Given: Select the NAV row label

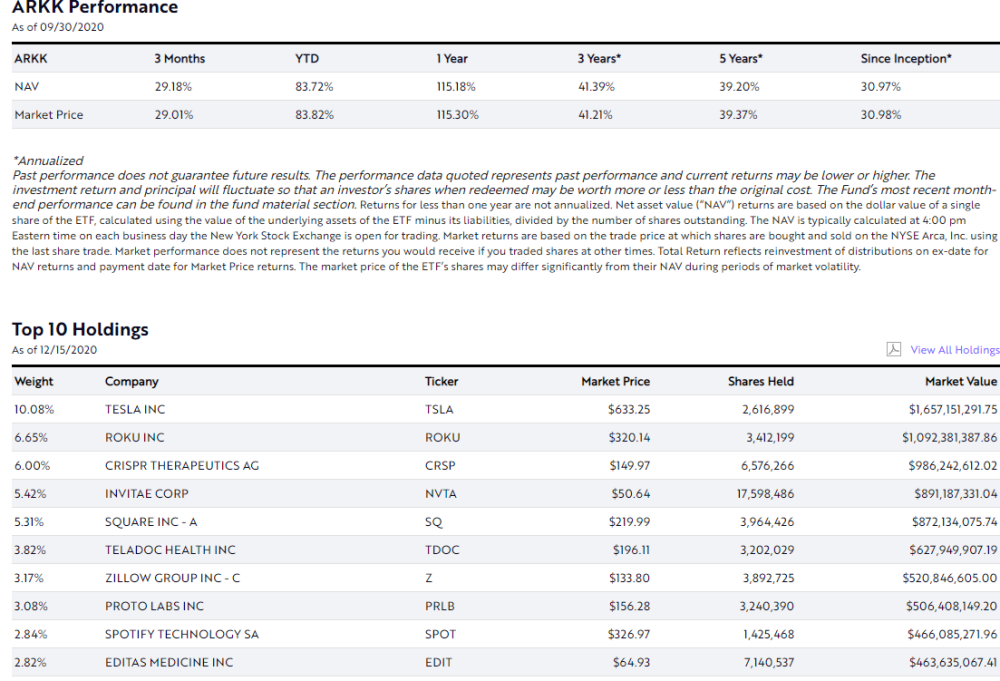Looking at the screenshot, I should click(x=27, y=87).
